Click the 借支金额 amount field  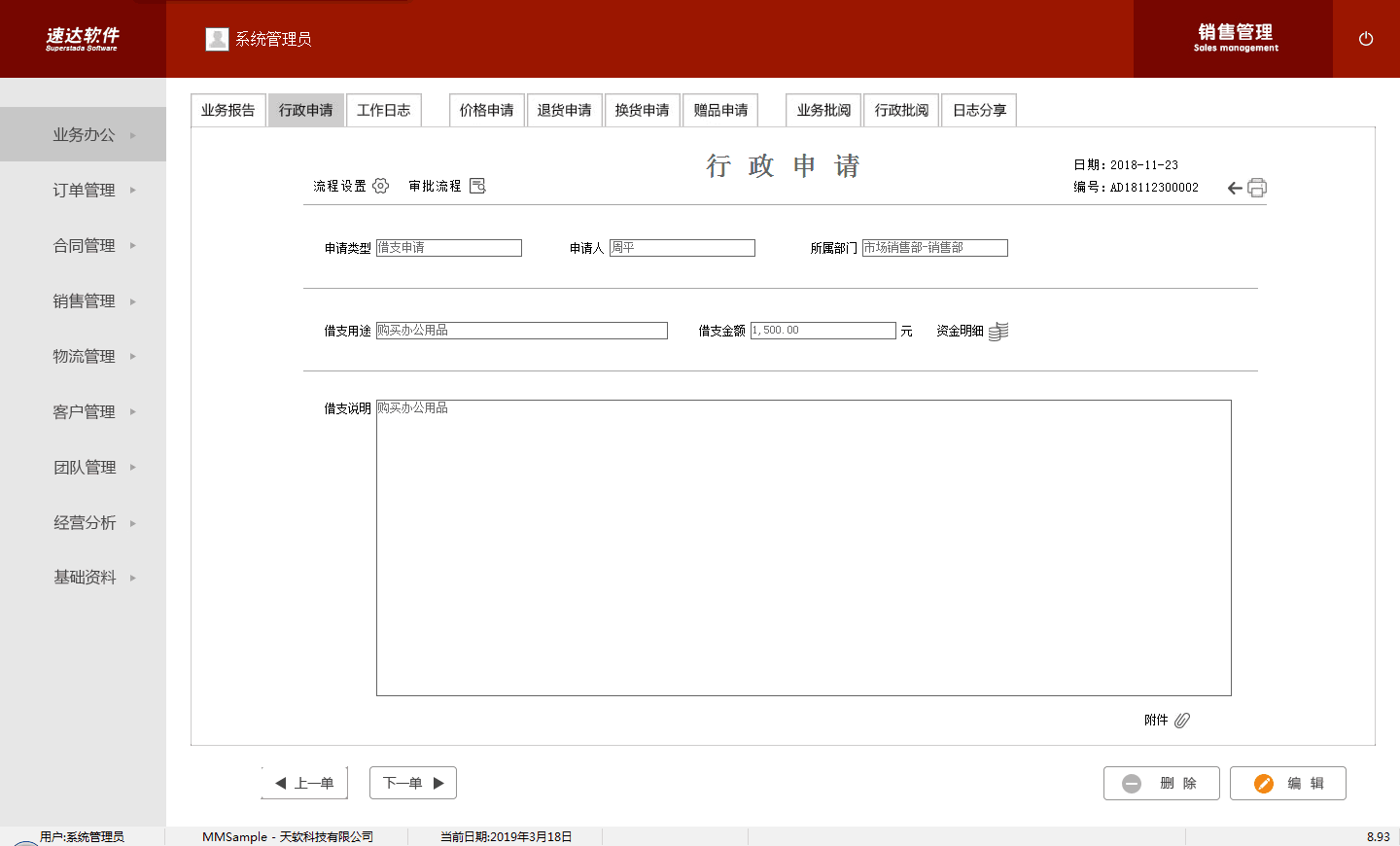tap(822, 331)
